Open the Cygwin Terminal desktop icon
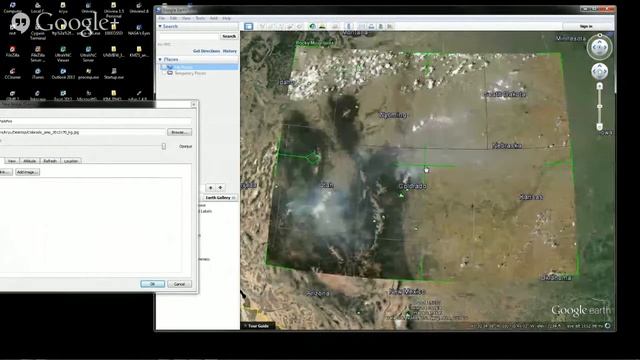The height and width of the screenshot is (360, 640). coord(38,31)
